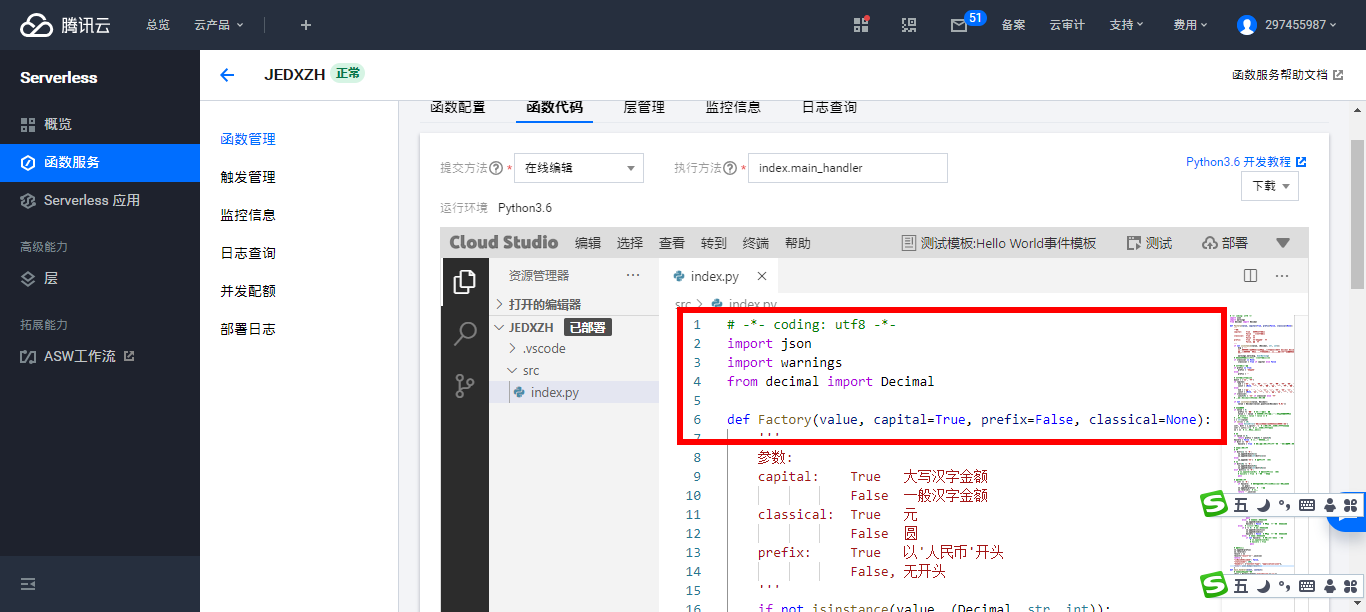Open the 选择 menu
1366x612 pixels.
(630, 243)
